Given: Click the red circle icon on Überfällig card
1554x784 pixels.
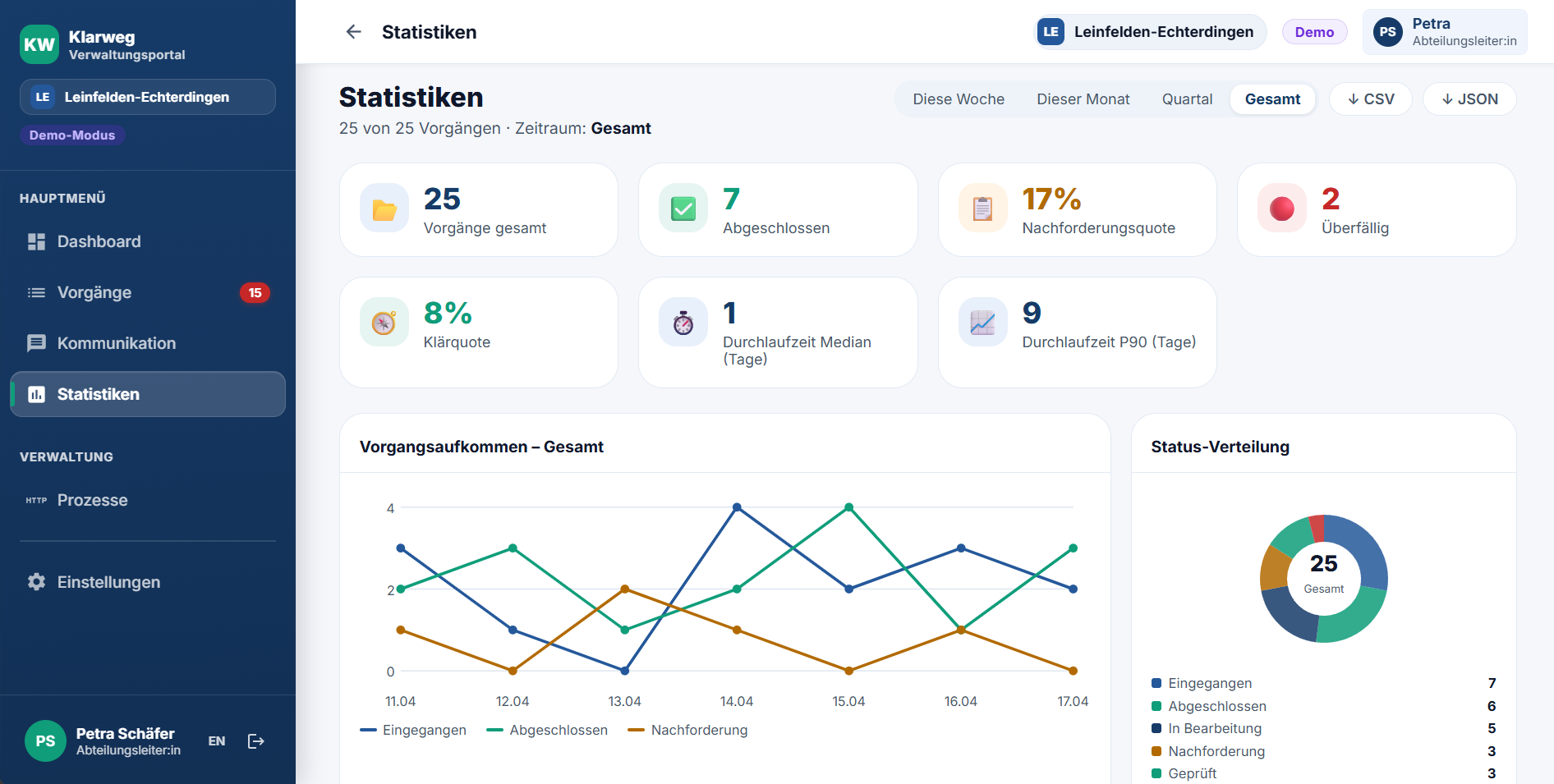Looking at the screenshot, I should (x=1282, y=209).
